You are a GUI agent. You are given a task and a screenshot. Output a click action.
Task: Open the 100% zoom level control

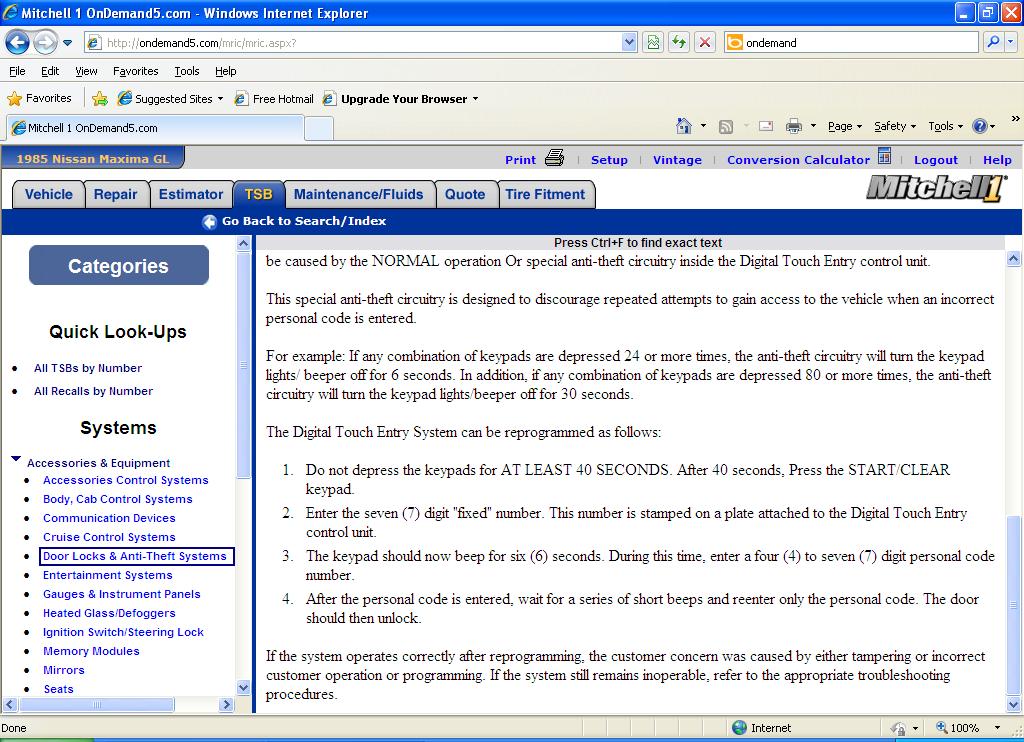click(968, 728)
